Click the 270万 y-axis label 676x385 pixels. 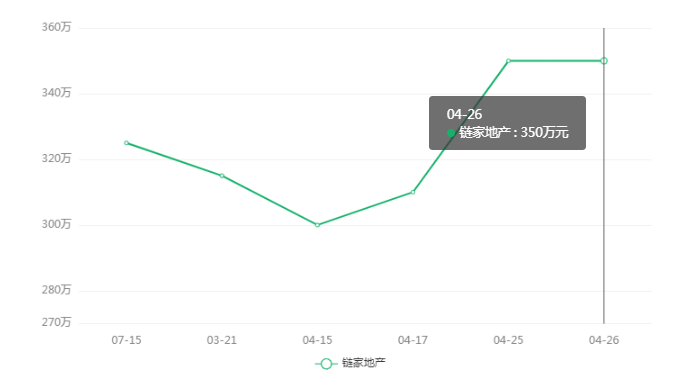[x=56, y=322]
